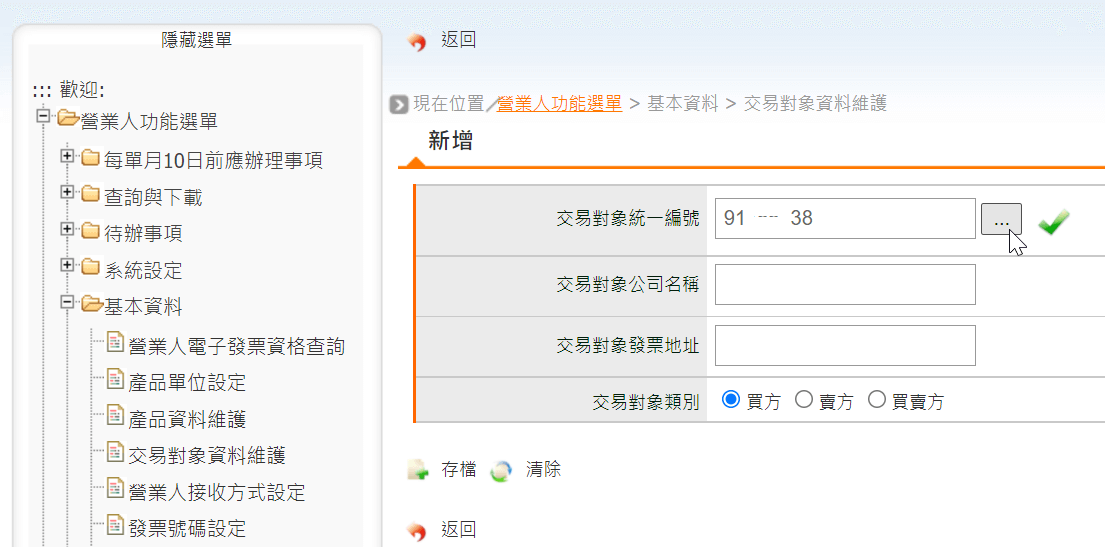Collapse the 營業人功能選單 tree node
The width and height of the screenshot is (1105, 547).
click(x=44, y=116)
